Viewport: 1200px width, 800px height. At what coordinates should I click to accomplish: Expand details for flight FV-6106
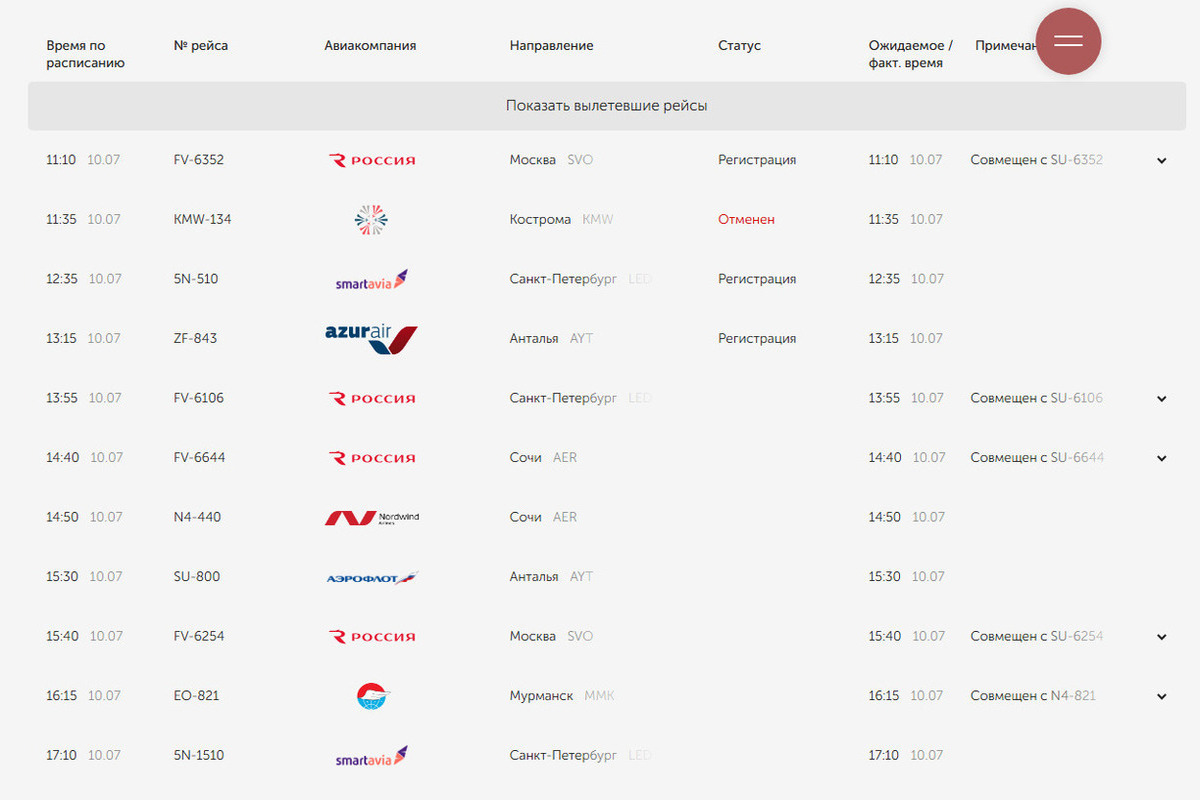pyautogui.click(x=1162, y=399)
